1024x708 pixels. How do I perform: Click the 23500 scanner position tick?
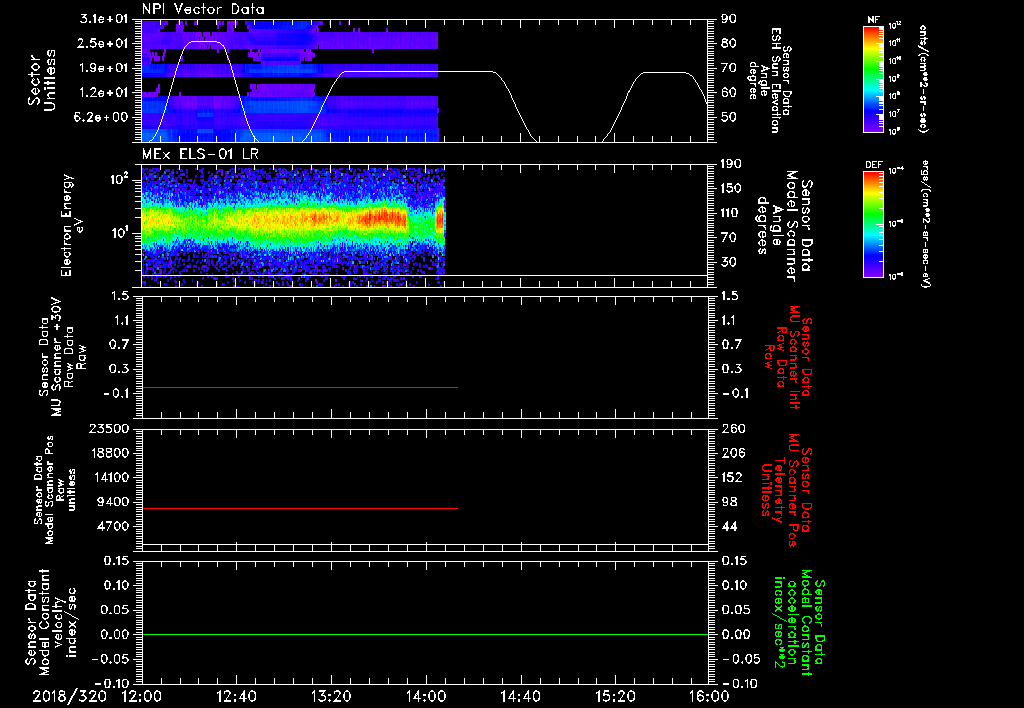coord(109,428)
